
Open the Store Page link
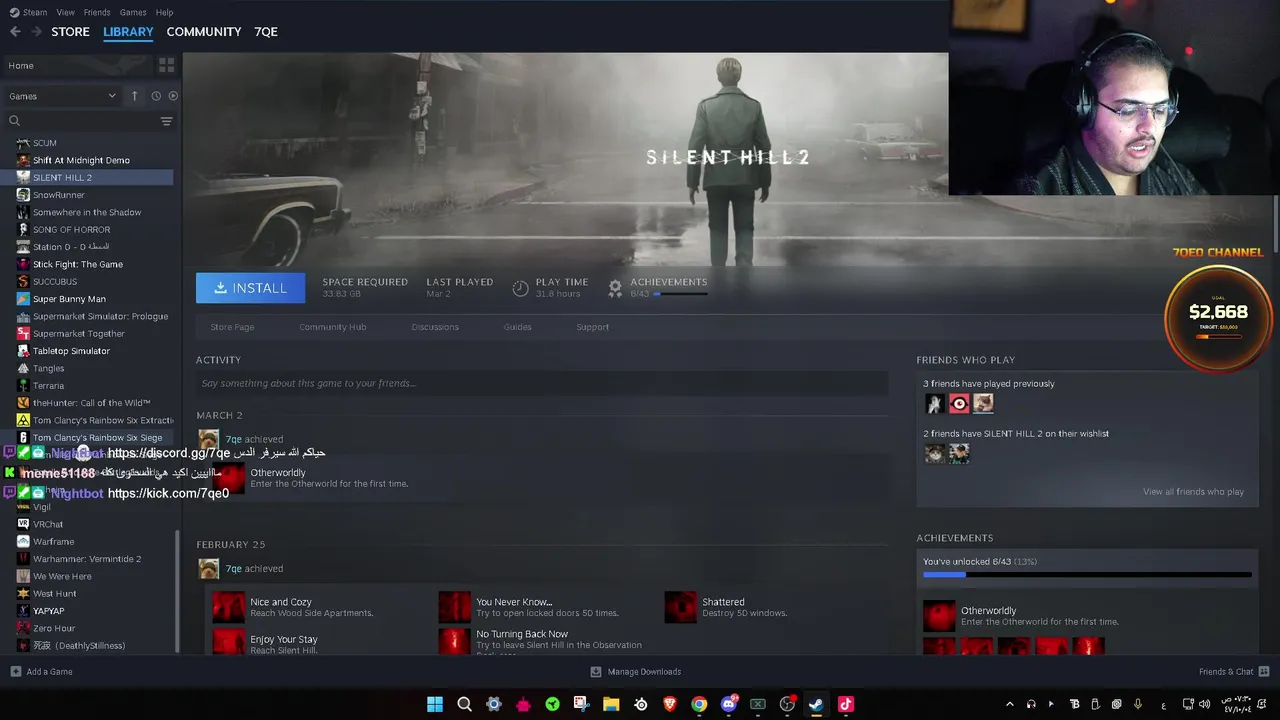[232, 327]
